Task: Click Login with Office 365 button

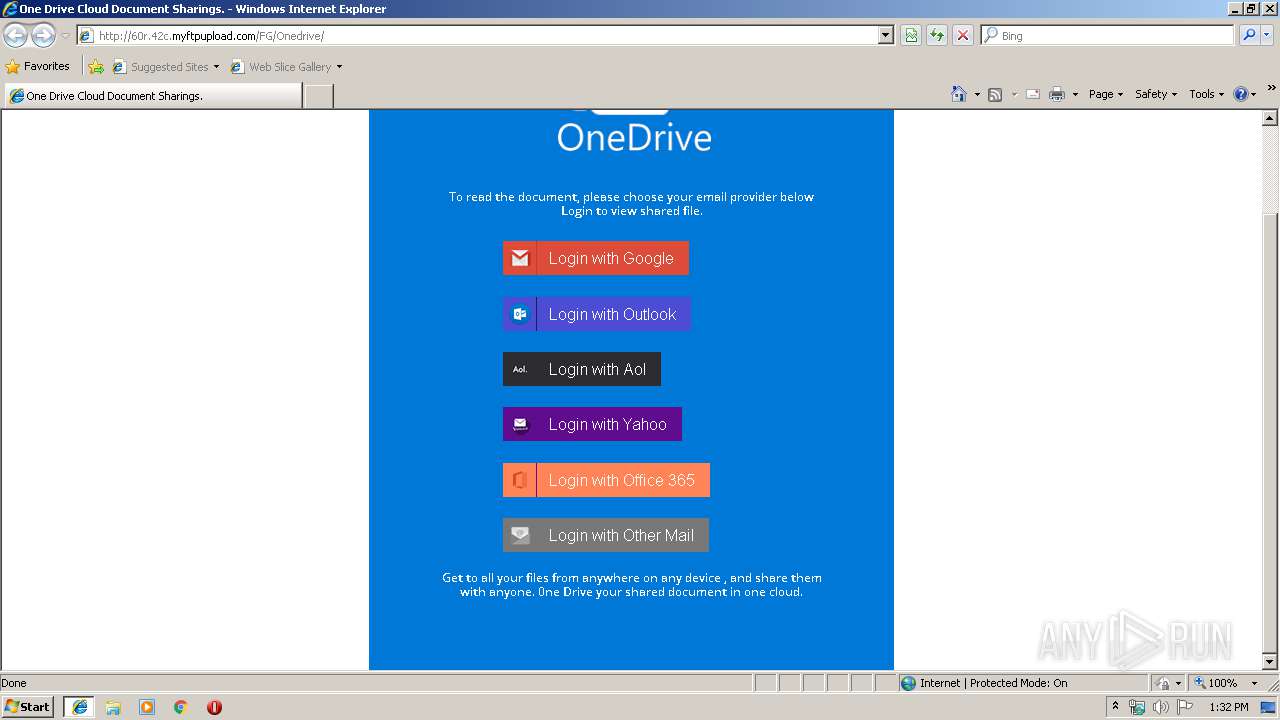Action: click(x=606, y=480)
